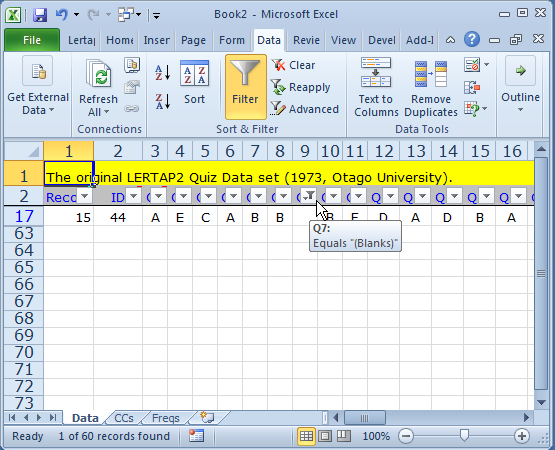555x450 pixels.
Task: Click the yellow title cell in row 1
Action: 69,173
